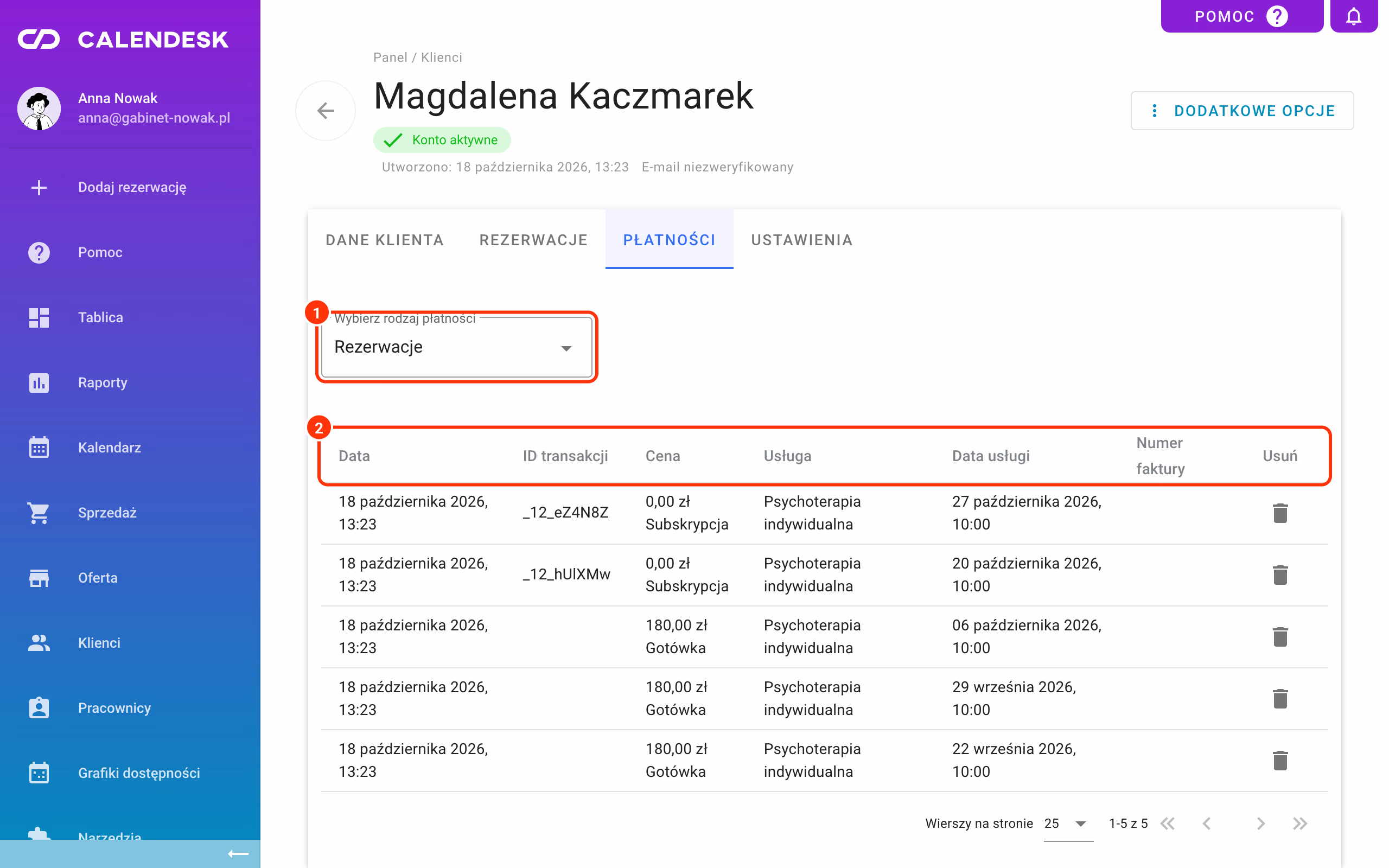Delete payment with ID _12_hUlXMw

[1280, 575]
